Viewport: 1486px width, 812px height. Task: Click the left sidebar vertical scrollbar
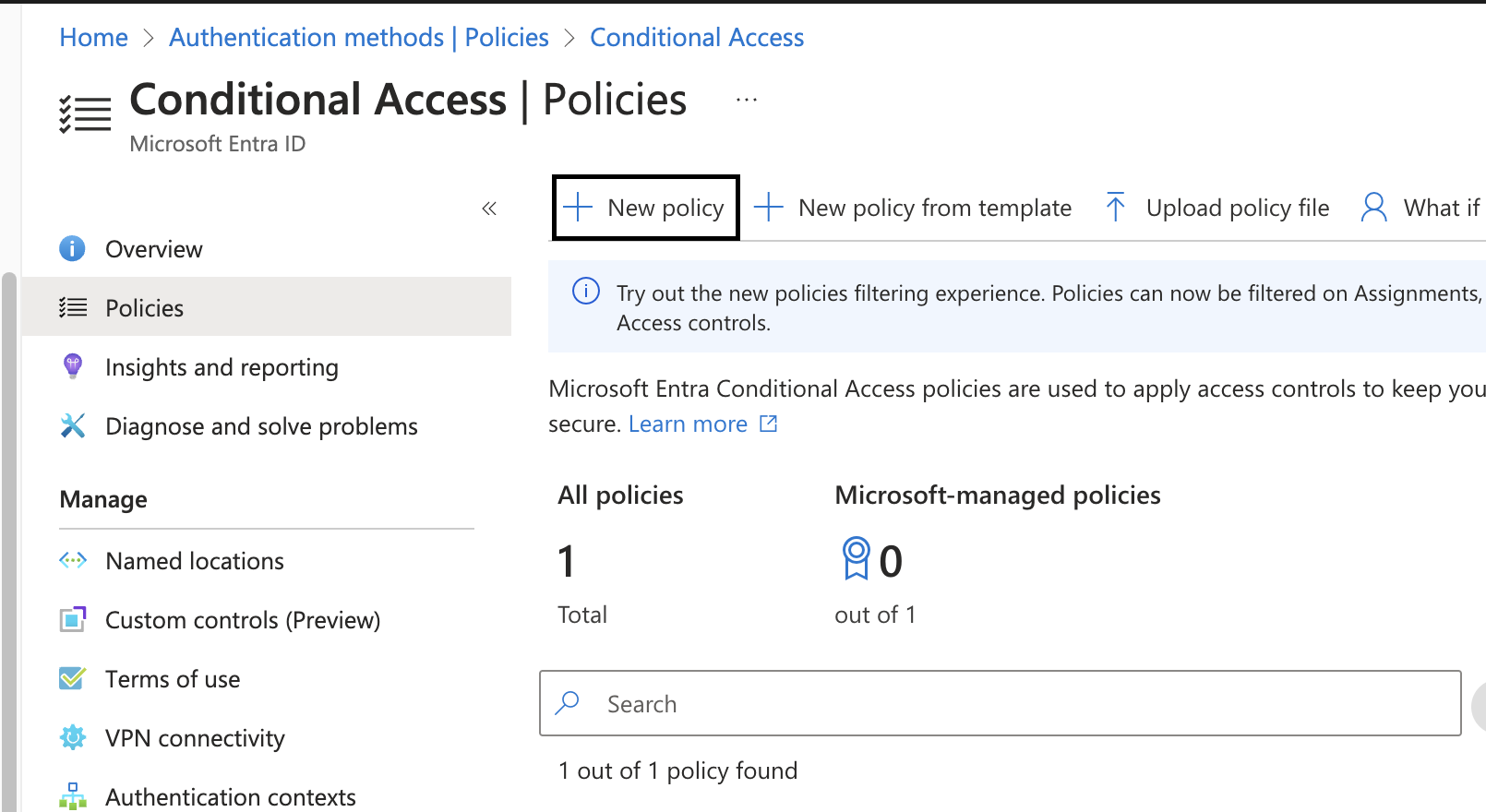click(x=9, y=542)
